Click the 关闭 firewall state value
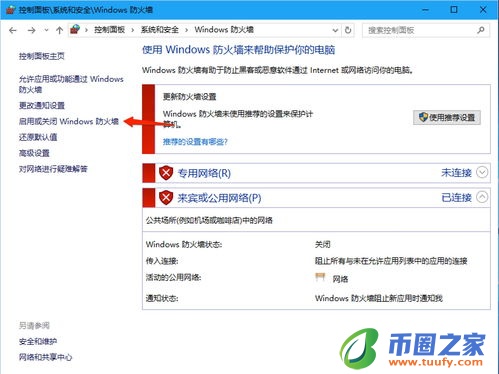Image resolution: width=499 pixels, height=374 pixels. coord(323,245)
